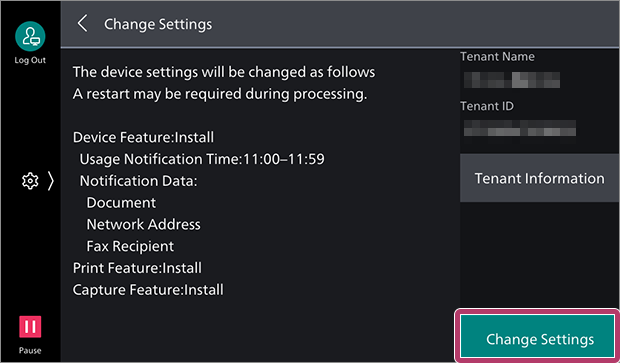620x363 pixels.
Task: Select the blurred Tenant Name value
Action: [x=512, y=80]
